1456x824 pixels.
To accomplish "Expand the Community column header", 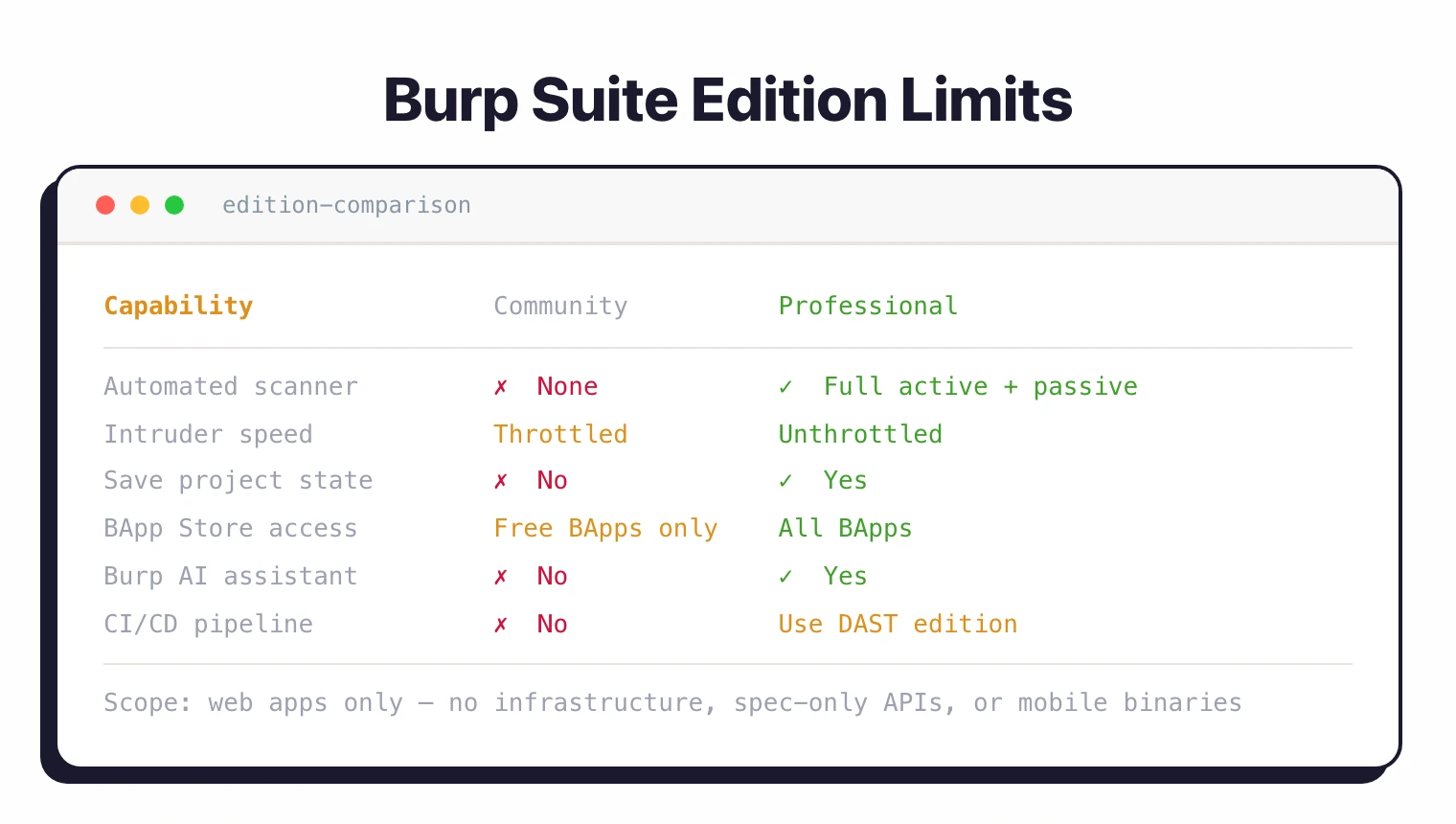I will (560, 305).
